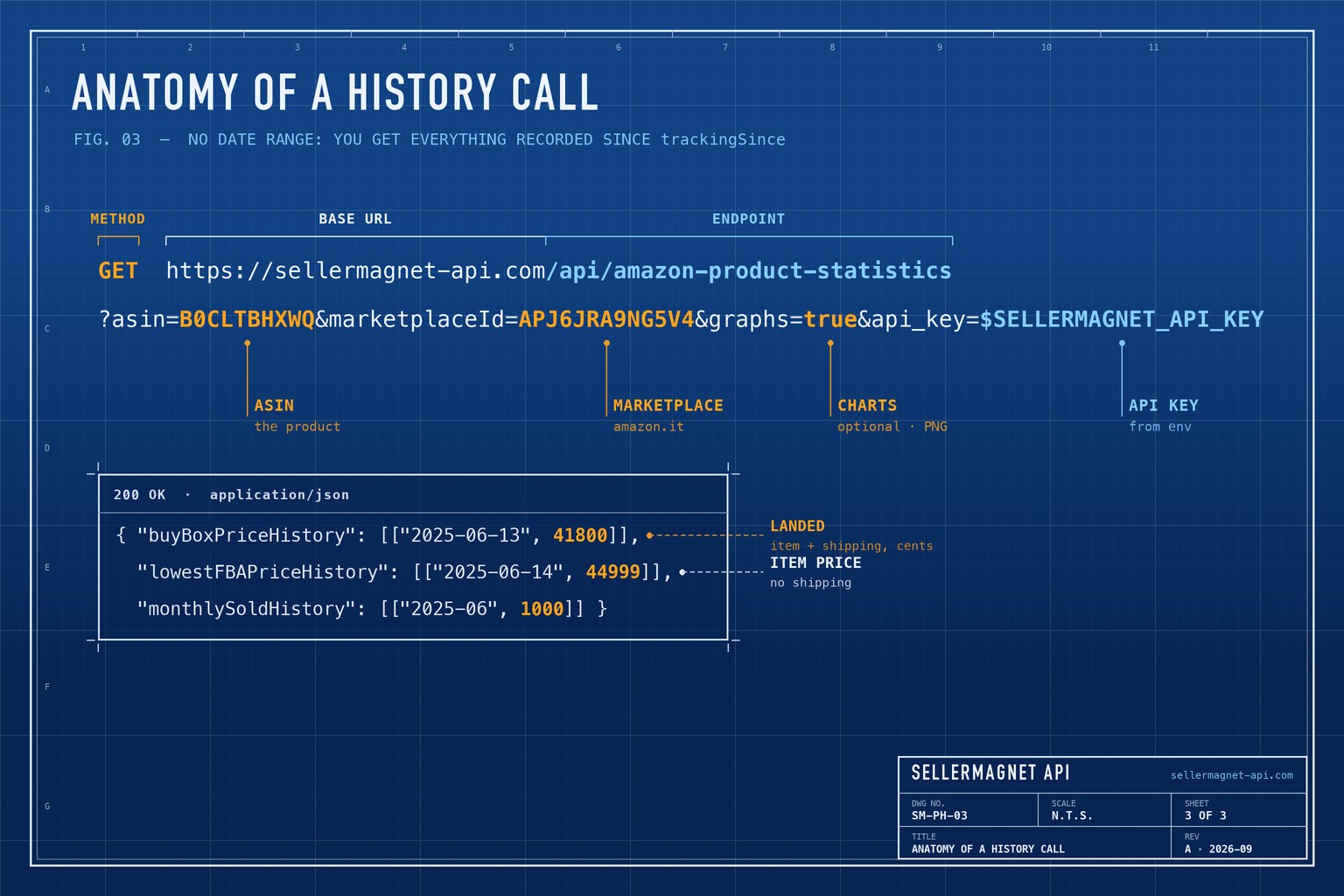Click the large heading "ANATOMY OF A HISTORY CALL"

pos(335,92)
